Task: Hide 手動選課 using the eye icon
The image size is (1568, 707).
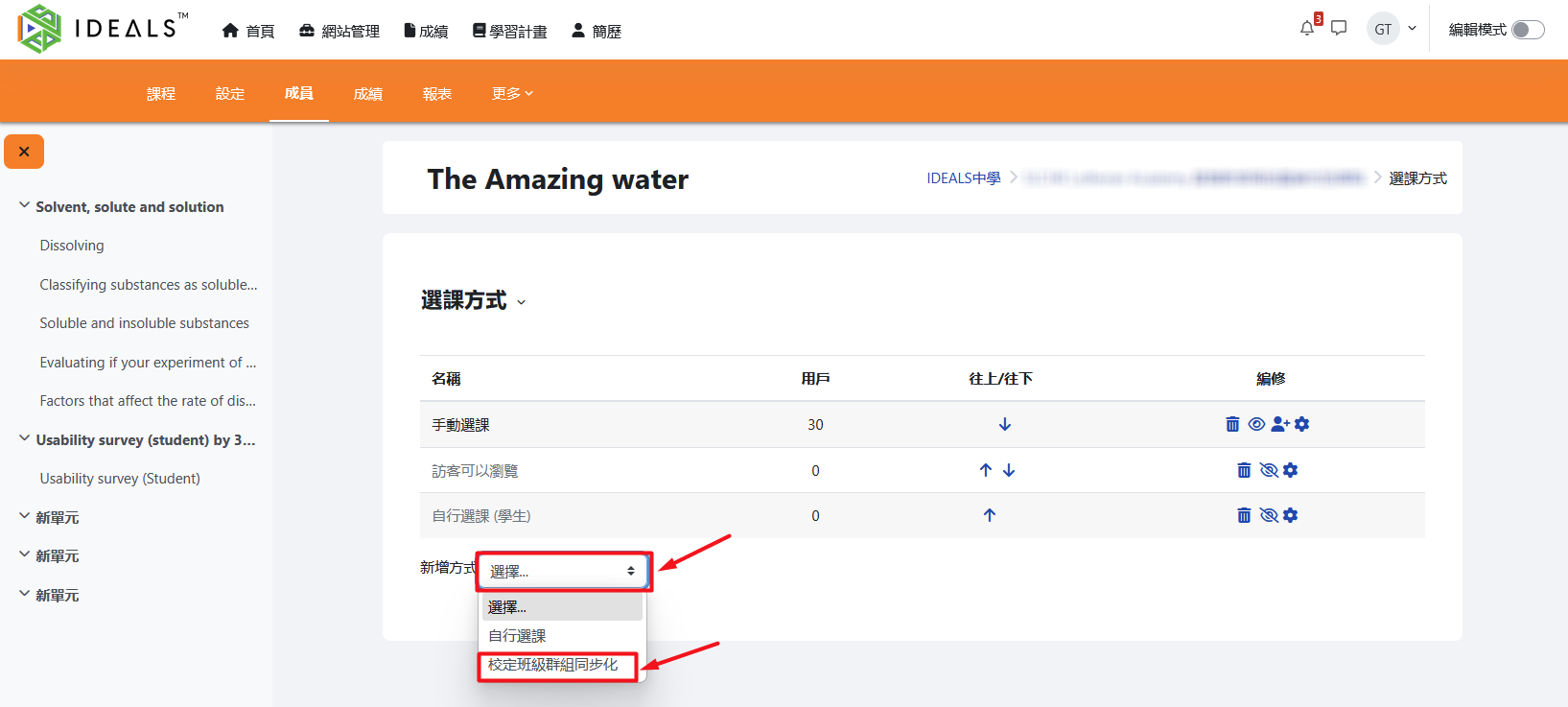Action: click(x=1256, y=424)
